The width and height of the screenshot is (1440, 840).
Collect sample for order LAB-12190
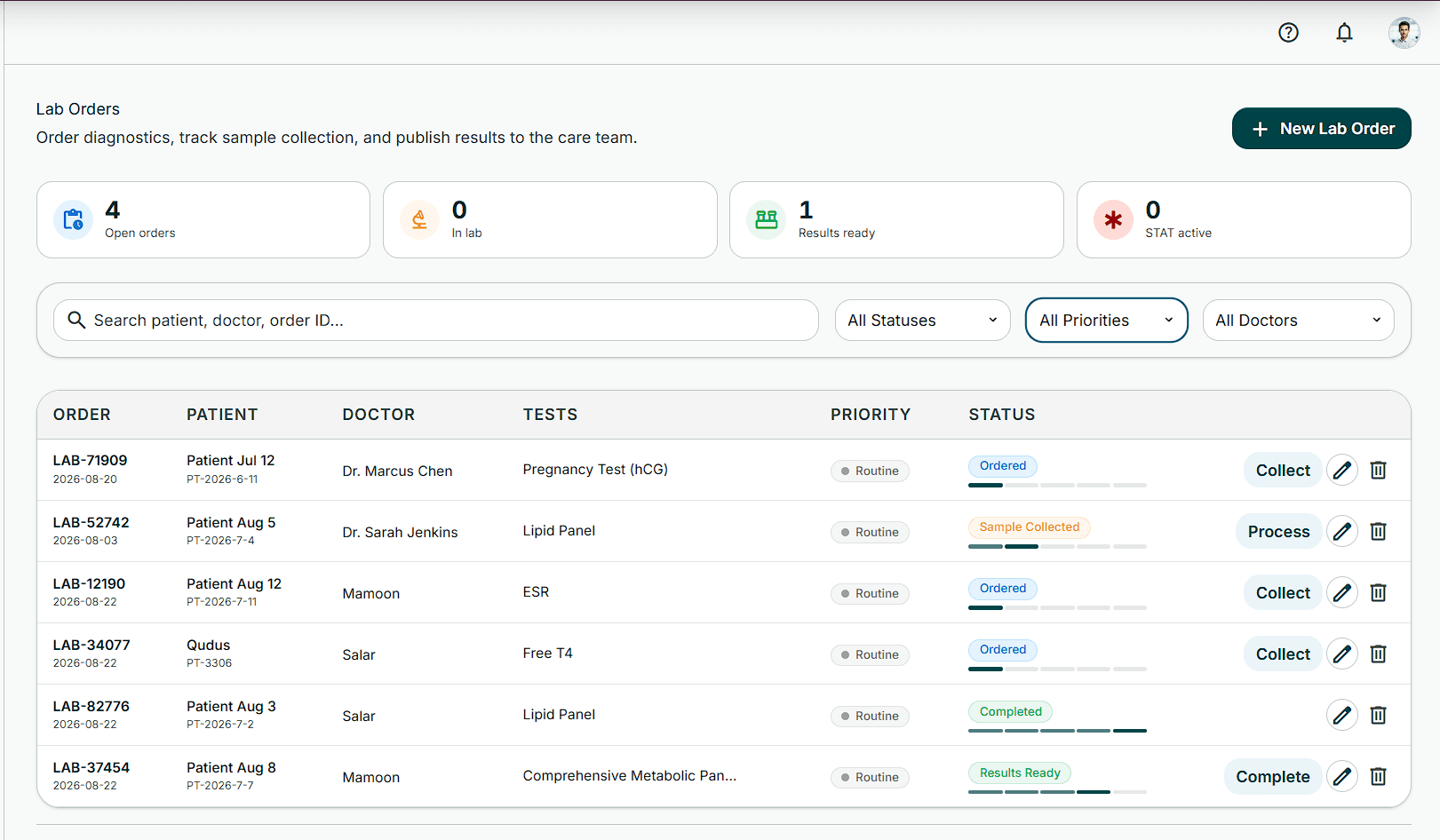pos(1283,592)
